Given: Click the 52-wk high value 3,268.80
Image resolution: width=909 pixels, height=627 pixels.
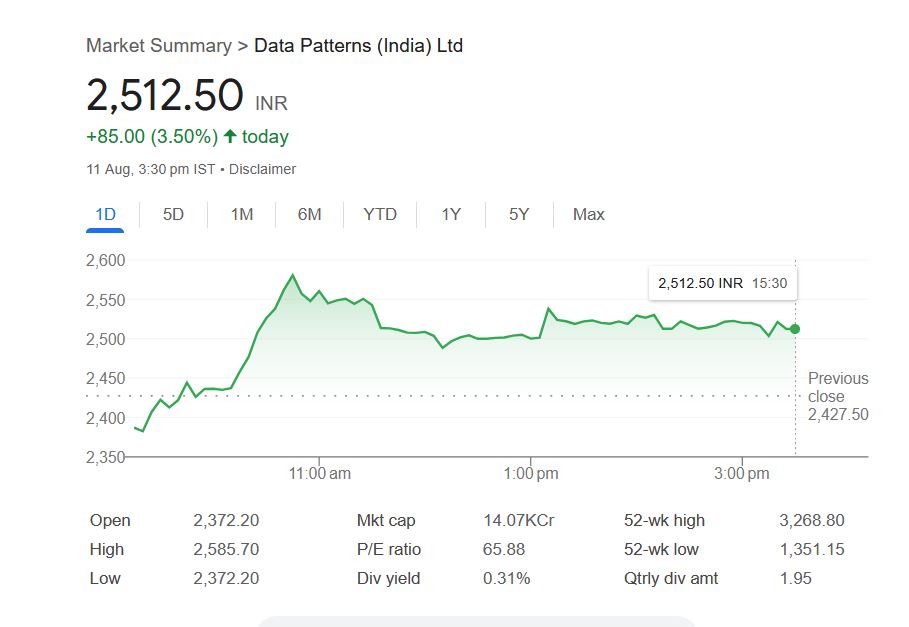Looking at the screenshot, I should 811,520.
